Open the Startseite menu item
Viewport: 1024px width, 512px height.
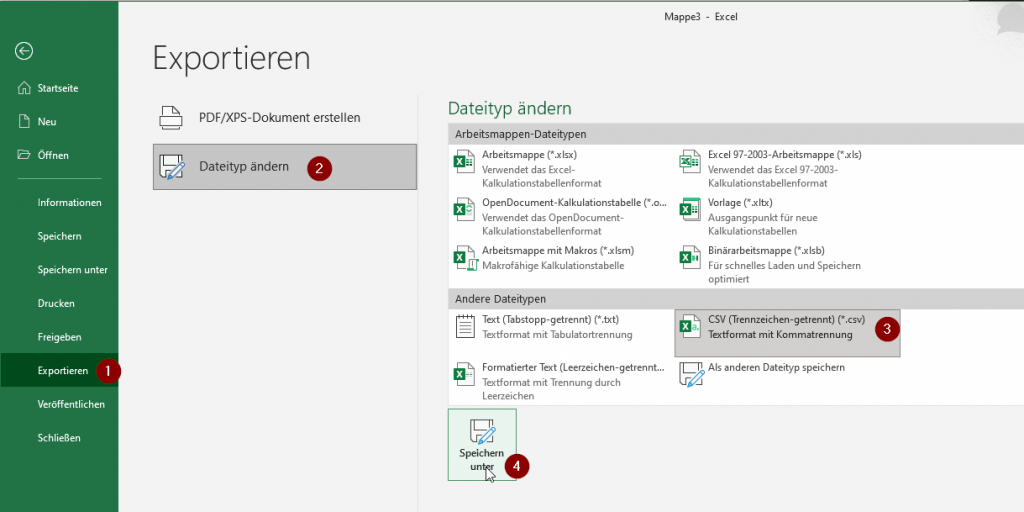pos(57,88)
